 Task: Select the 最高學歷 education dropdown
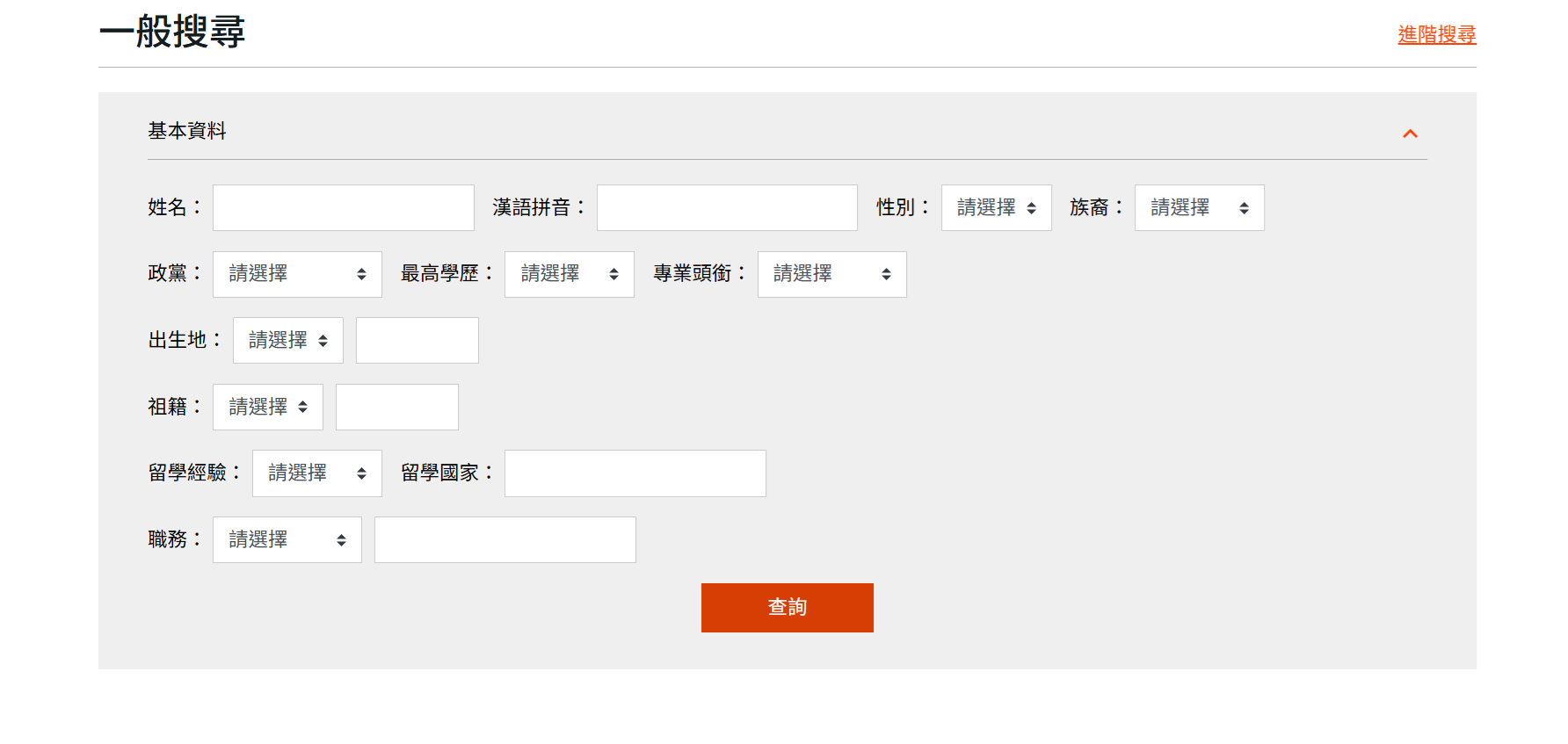pos(569,274)
